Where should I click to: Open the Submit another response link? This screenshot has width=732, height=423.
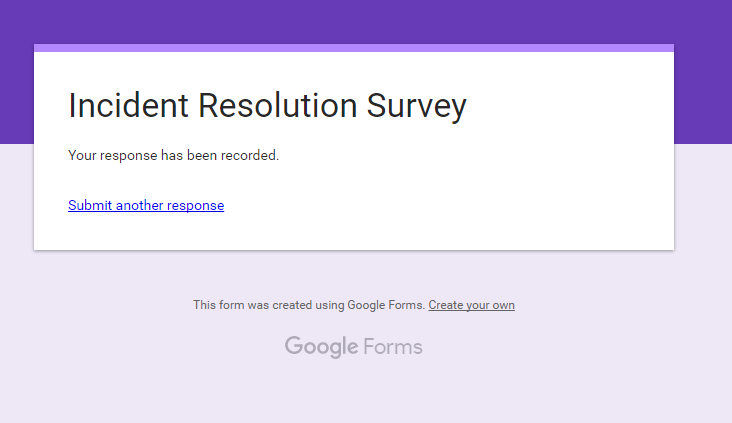coord(146,205)
